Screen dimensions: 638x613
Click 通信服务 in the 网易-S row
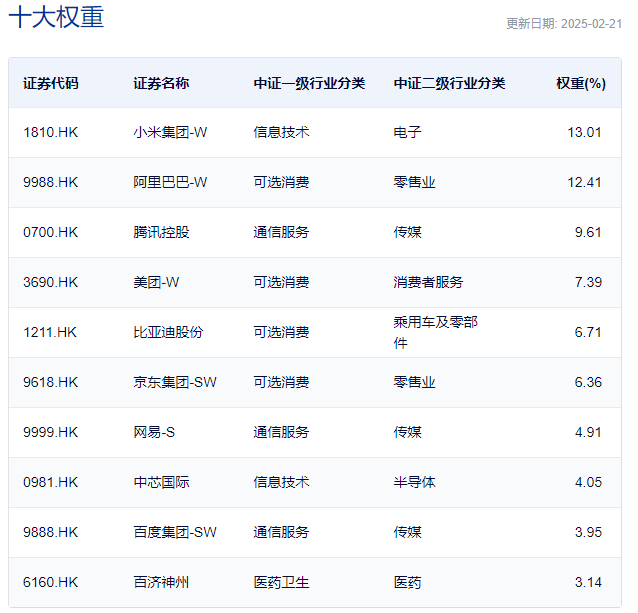pos(281,432)
